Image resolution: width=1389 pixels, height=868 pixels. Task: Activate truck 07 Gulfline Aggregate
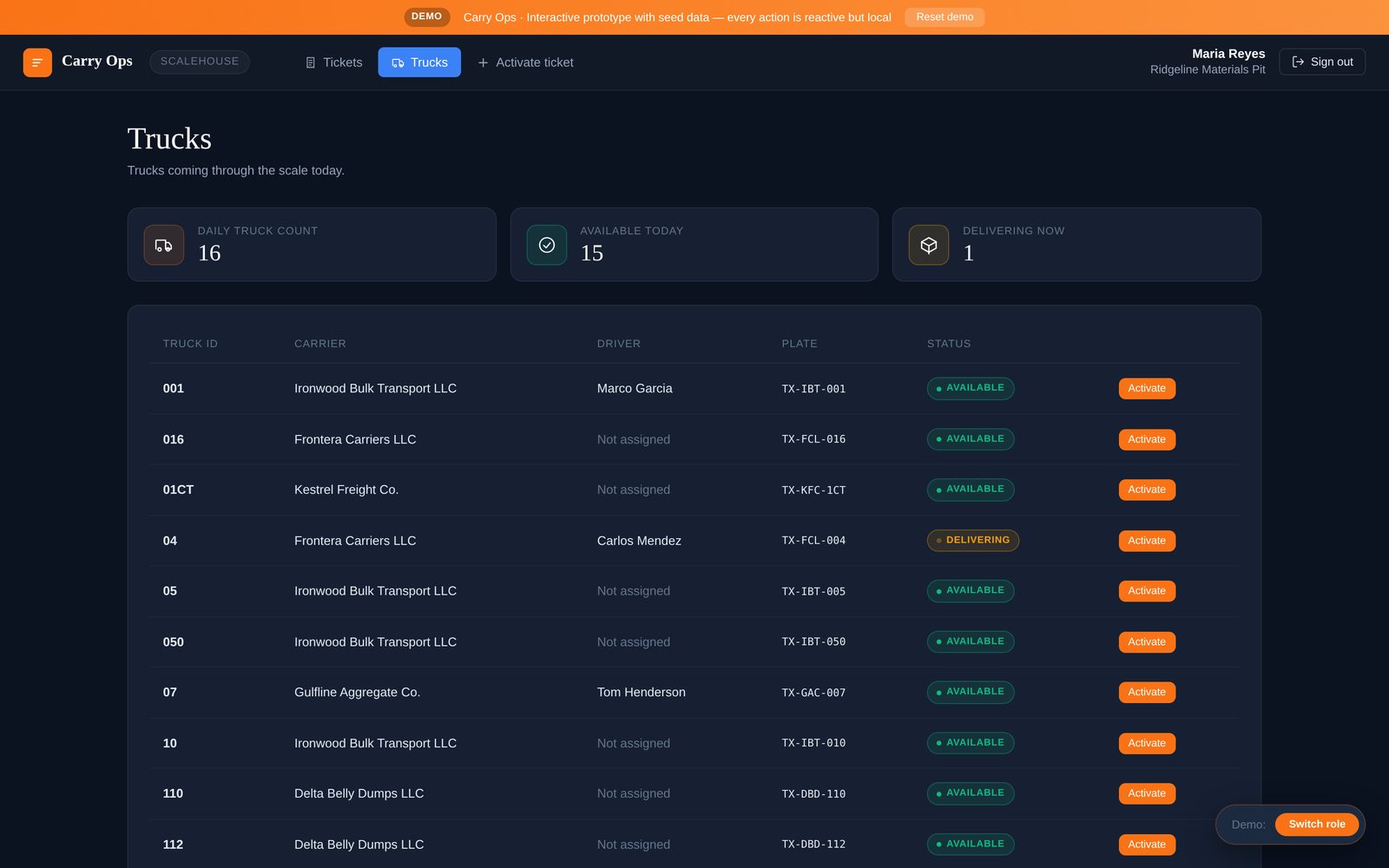1147,693
